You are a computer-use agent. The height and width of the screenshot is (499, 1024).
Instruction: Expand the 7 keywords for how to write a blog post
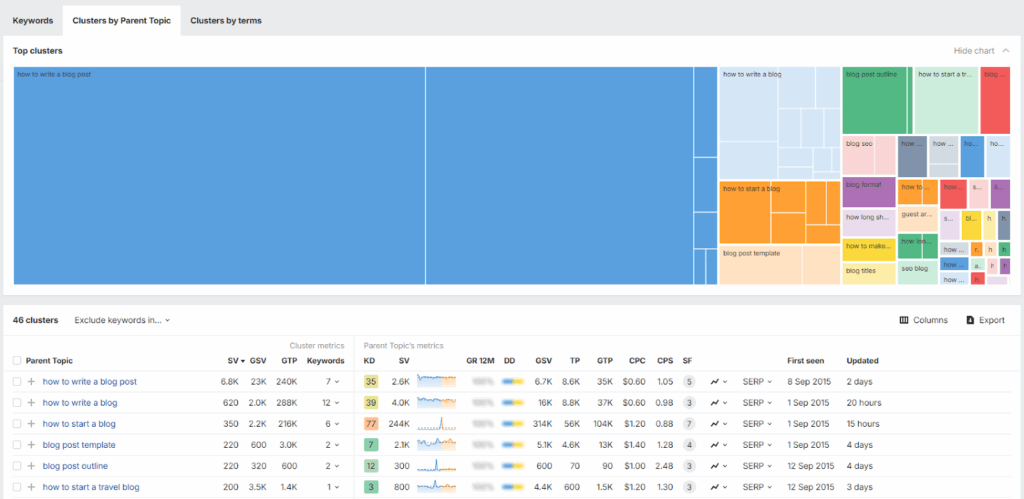tap(332, 381)
